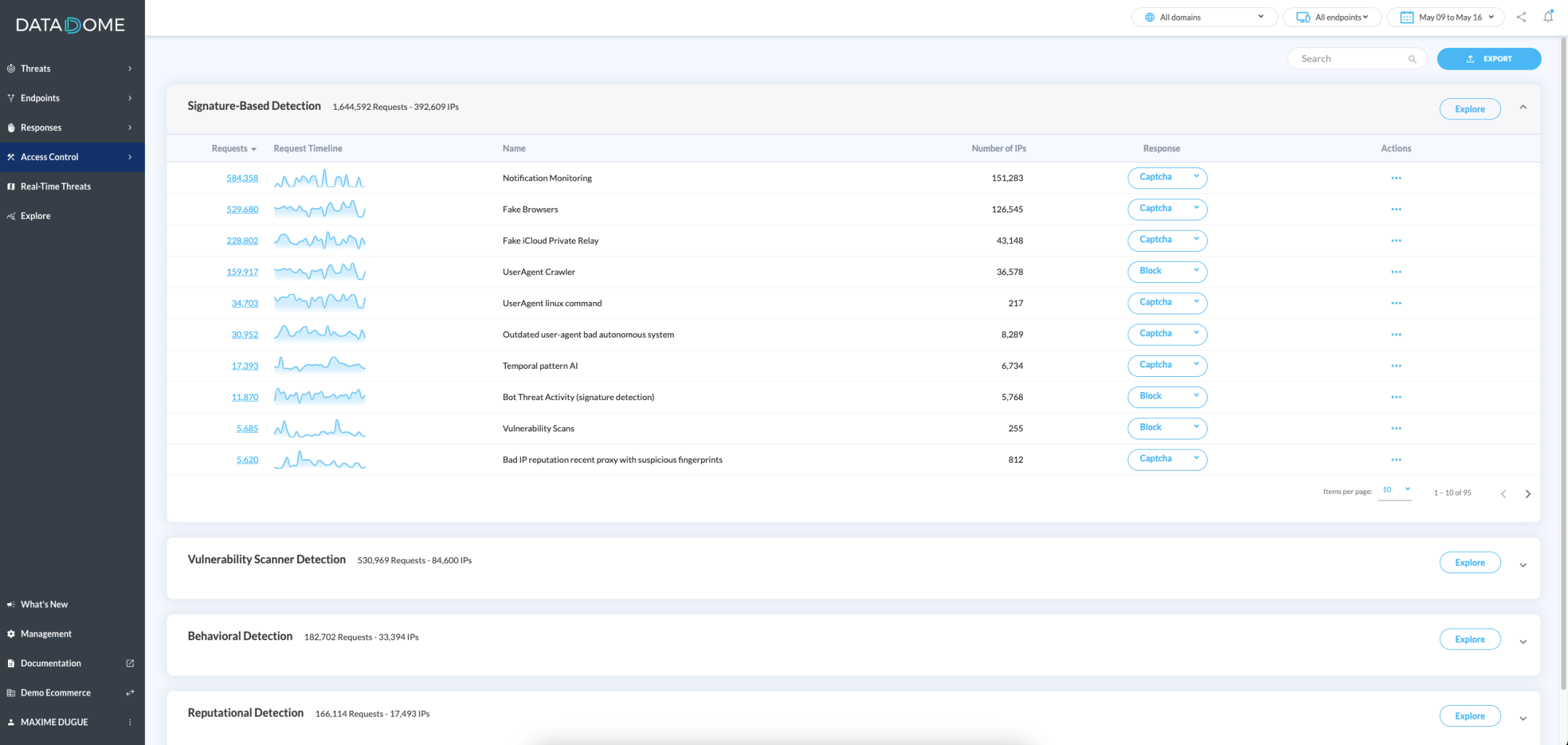Screen dimensions: 1568x745
Task: Open the Threats menu
Action: (x=72, y=68)
